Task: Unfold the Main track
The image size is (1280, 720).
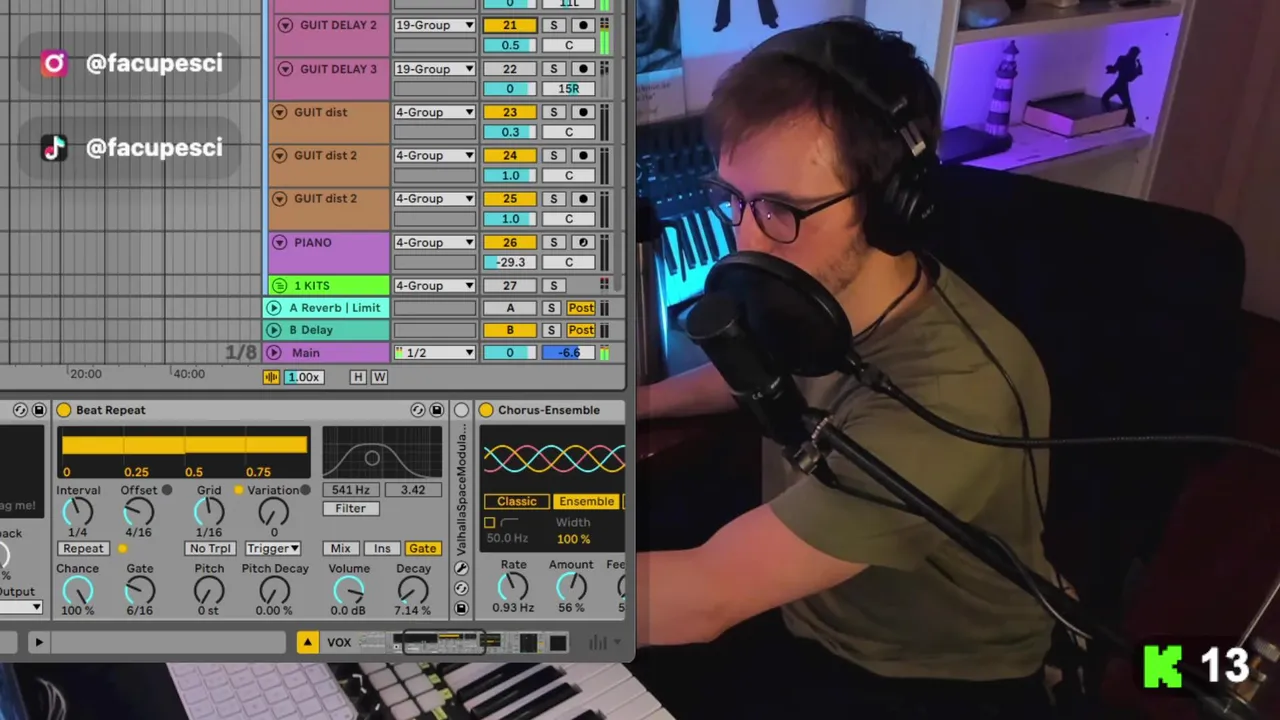Action: tap(274, 352)
